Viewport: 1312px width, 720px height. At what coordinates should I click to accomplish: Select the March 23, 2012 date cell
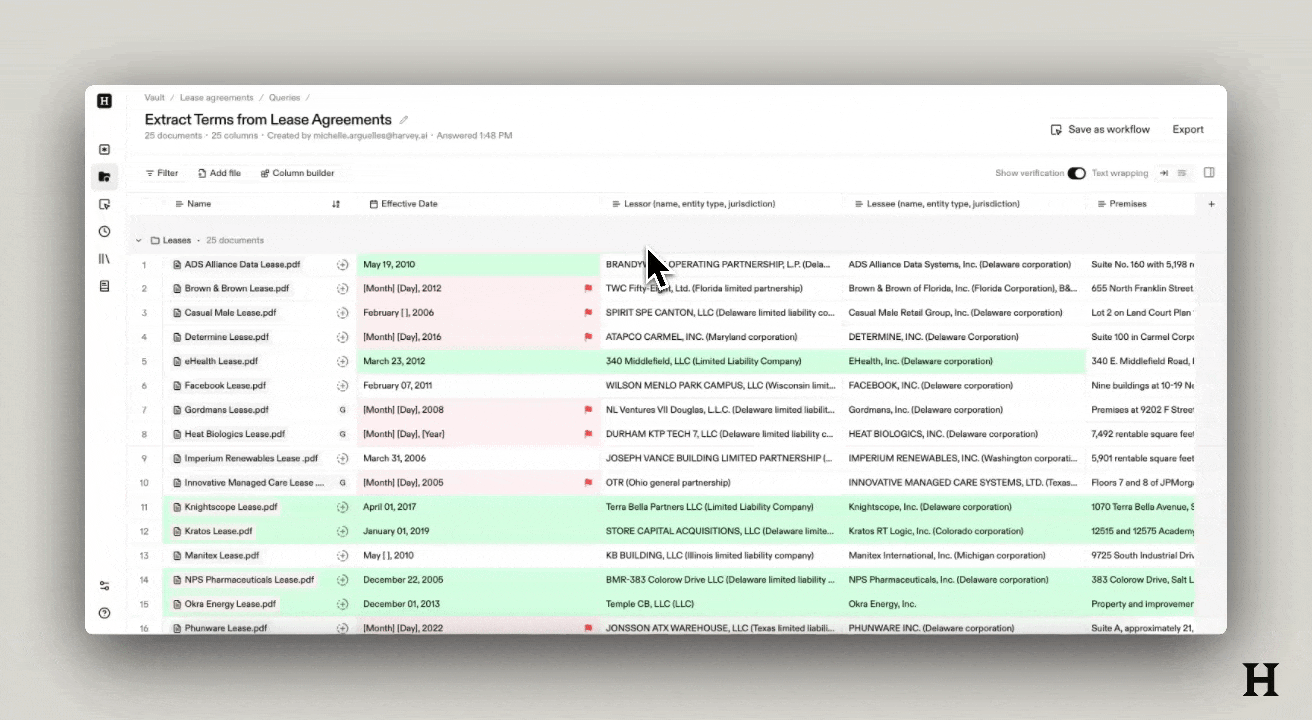[x=477, y=362]
